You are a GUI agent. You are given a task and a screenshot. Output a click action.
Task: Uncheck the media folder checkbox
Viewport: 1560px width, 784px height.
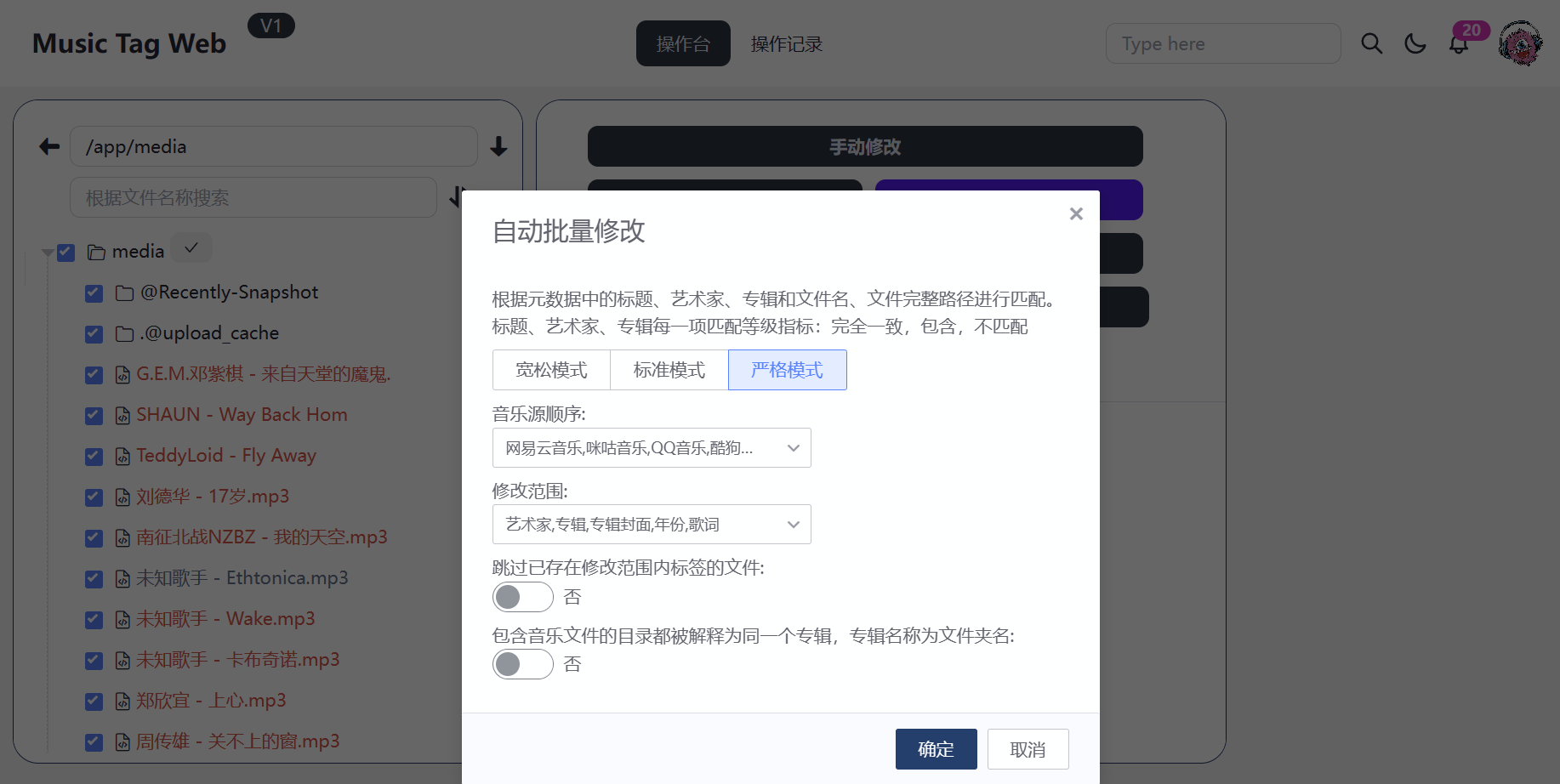[66, 252]
